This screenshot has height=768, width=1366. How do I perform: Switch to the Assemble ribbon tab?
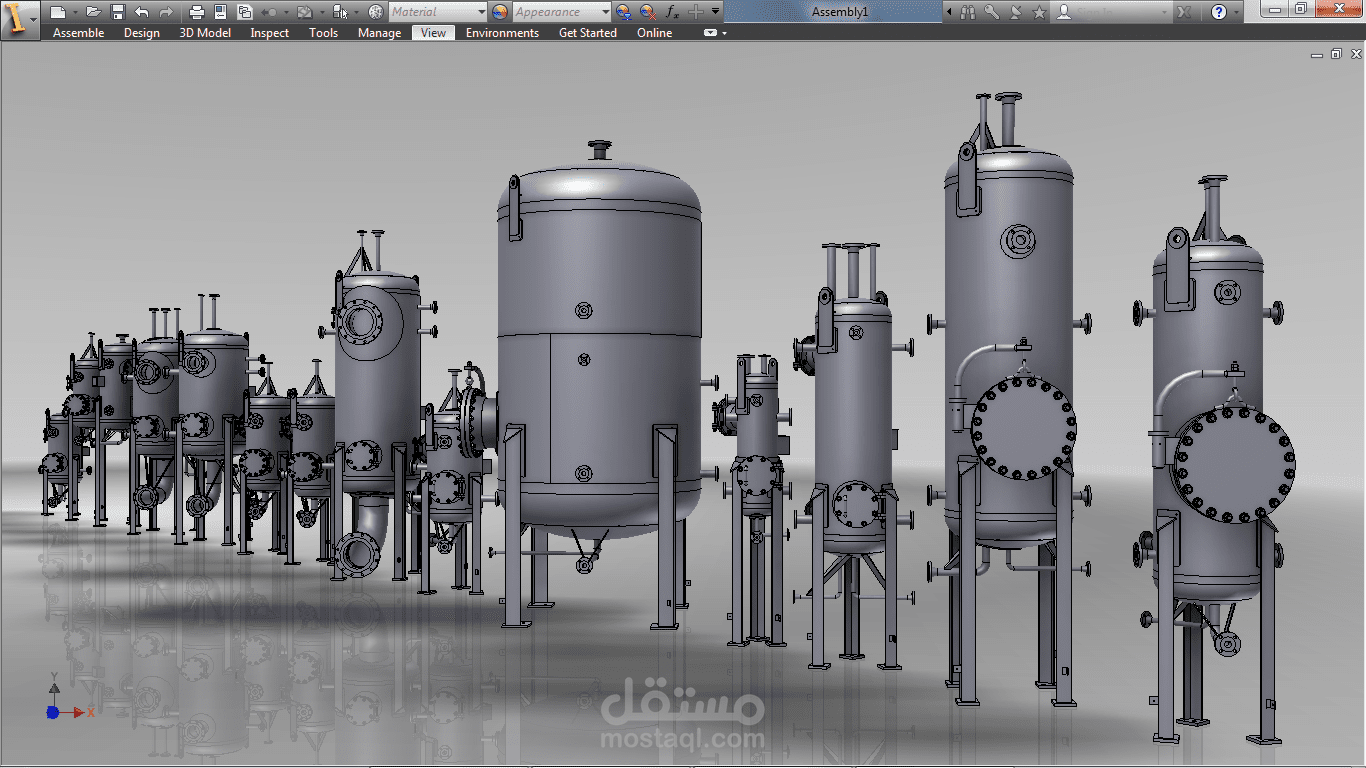coord(78,33)
